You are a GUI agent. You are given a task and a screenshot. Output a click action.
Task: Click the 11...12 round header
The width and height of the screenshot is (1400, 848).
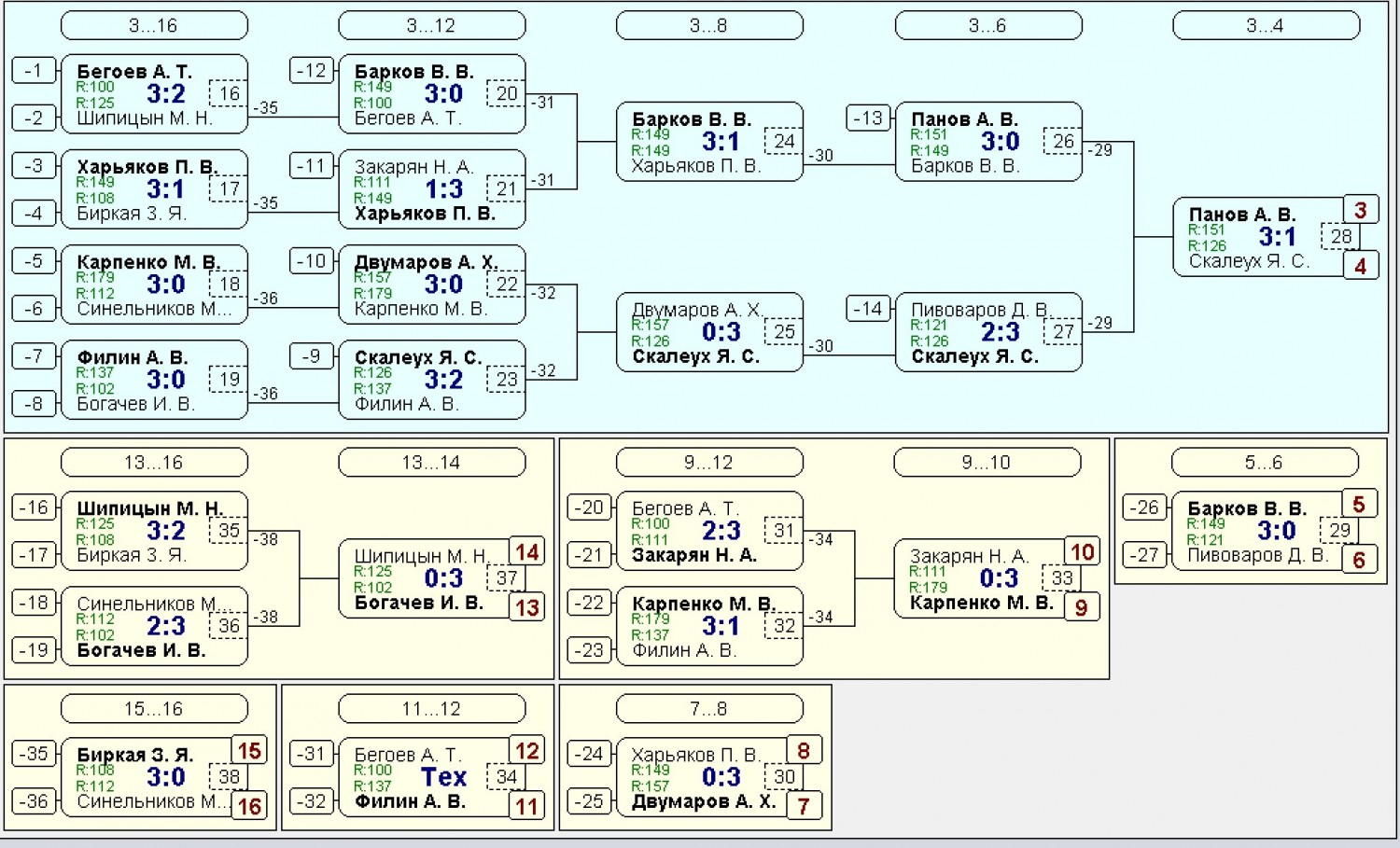pyautogui.click(x=432, y=708)
